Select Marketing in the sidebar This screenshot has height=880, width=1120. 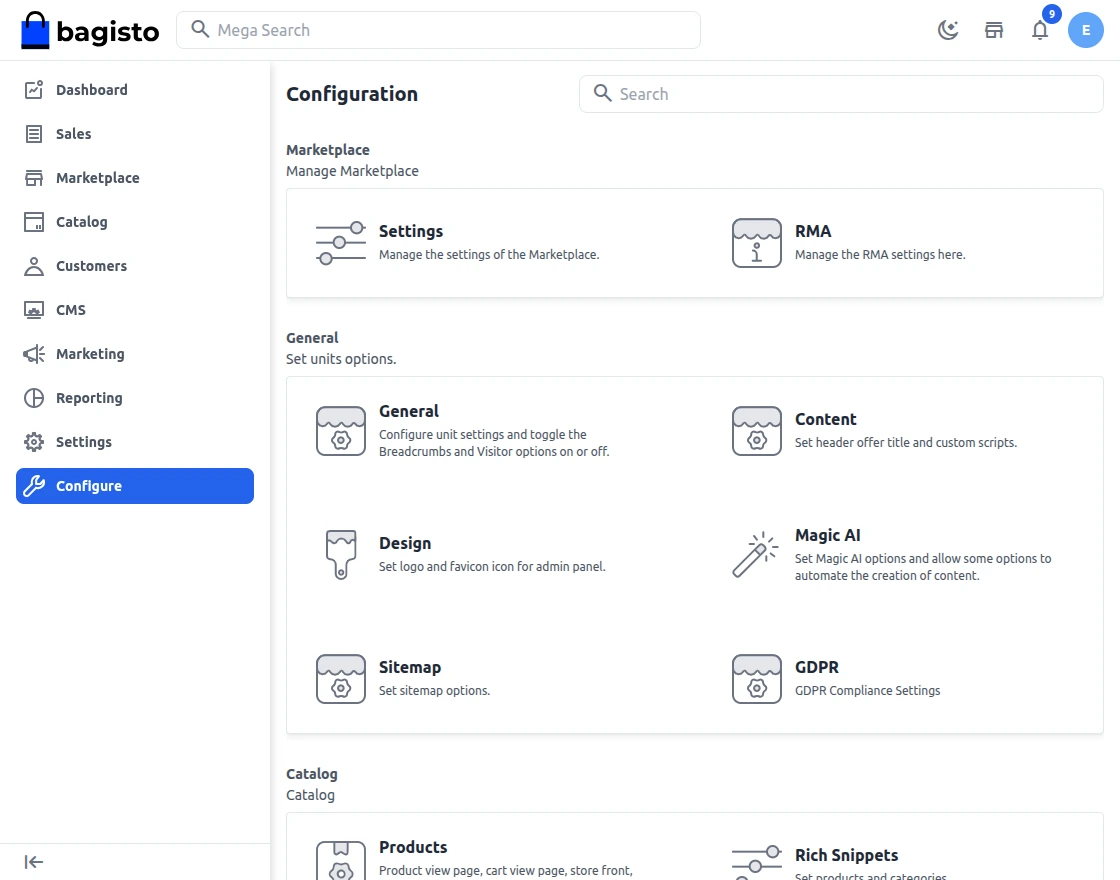(x=90, y=354)
